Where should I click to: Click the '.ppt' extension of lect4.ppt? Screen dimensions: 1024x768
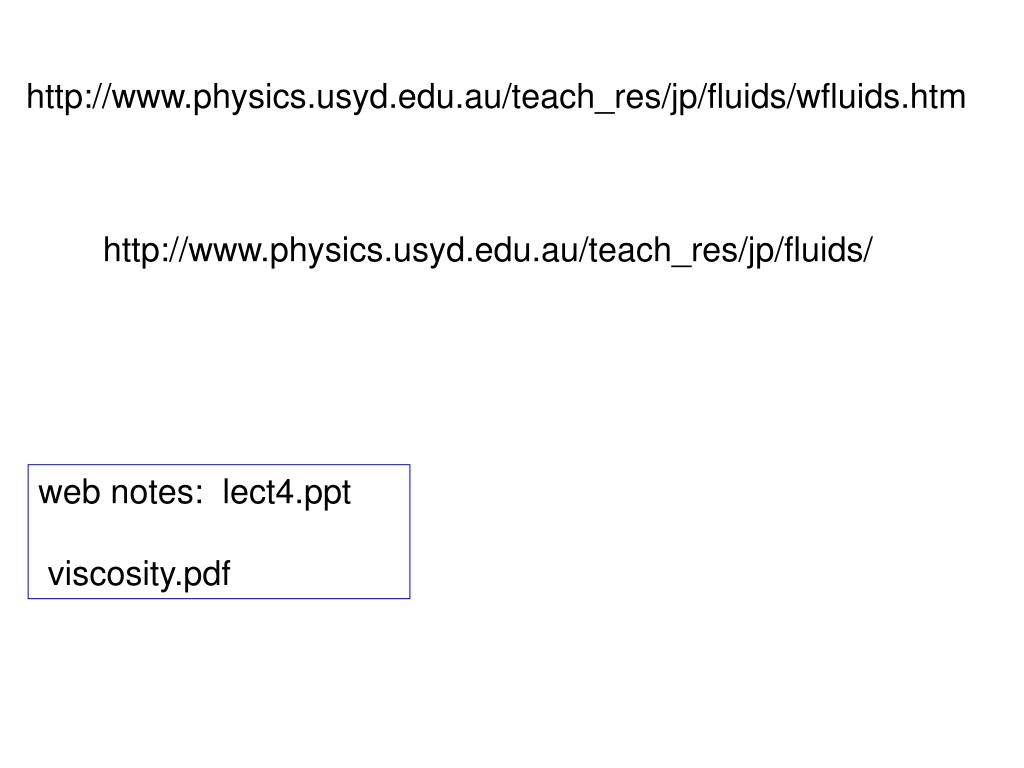(x=323, y=494)
